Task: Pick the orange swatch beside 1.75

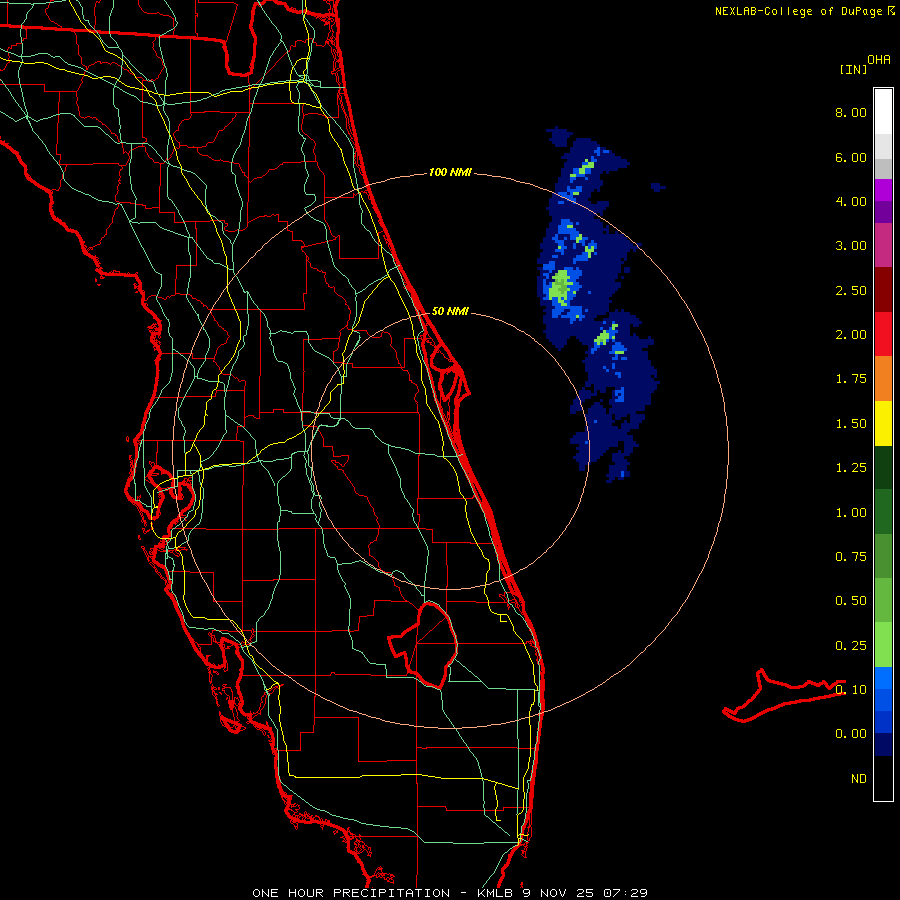Action: pyautogui.click(x=883, y=379)
